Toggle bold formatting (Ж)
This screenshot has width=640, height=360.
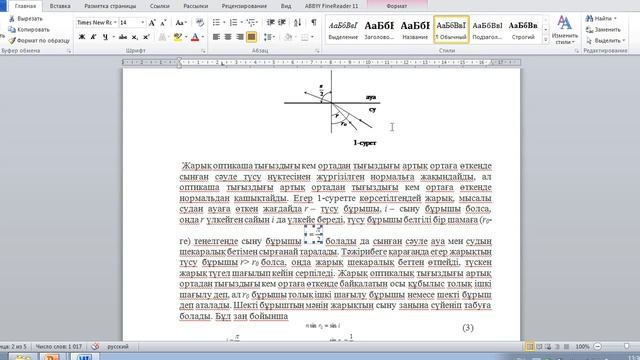(x=82, y=37)
